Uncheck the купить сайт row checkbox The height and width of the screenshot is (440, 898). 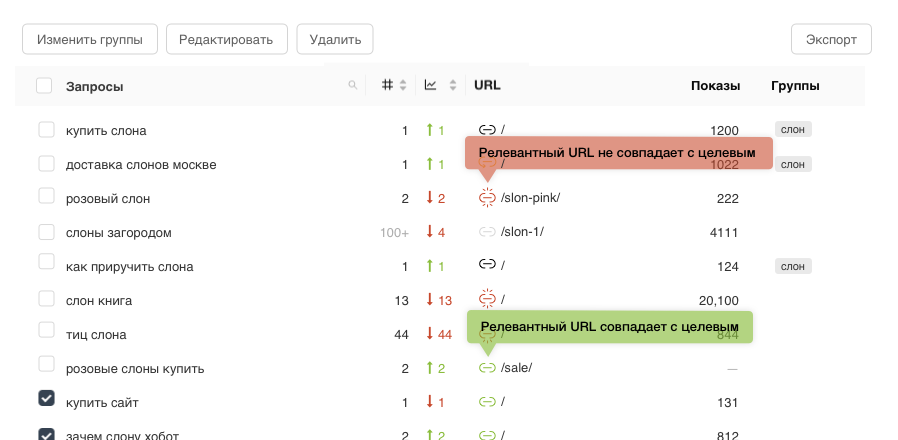point(46,398)
